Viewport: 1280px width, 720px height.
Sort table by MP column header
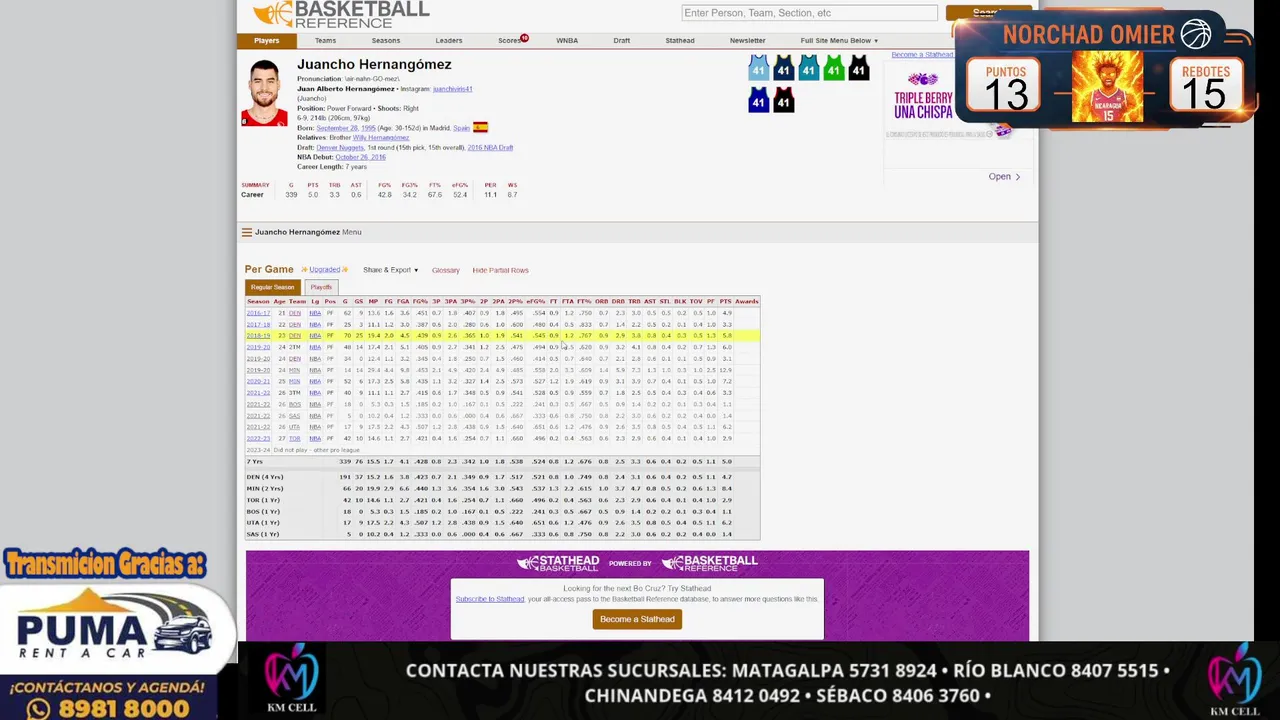coord(373,301)
